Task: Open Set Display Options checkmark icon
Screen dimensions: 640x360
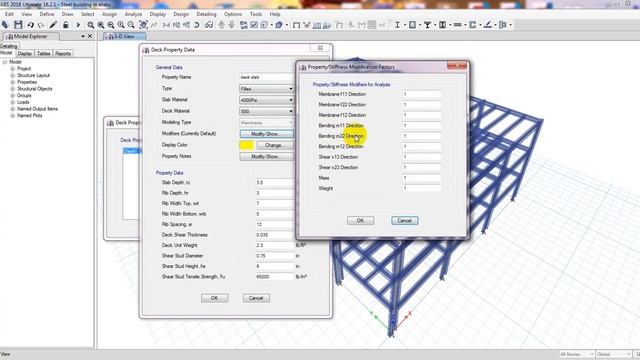Action: 254,25
